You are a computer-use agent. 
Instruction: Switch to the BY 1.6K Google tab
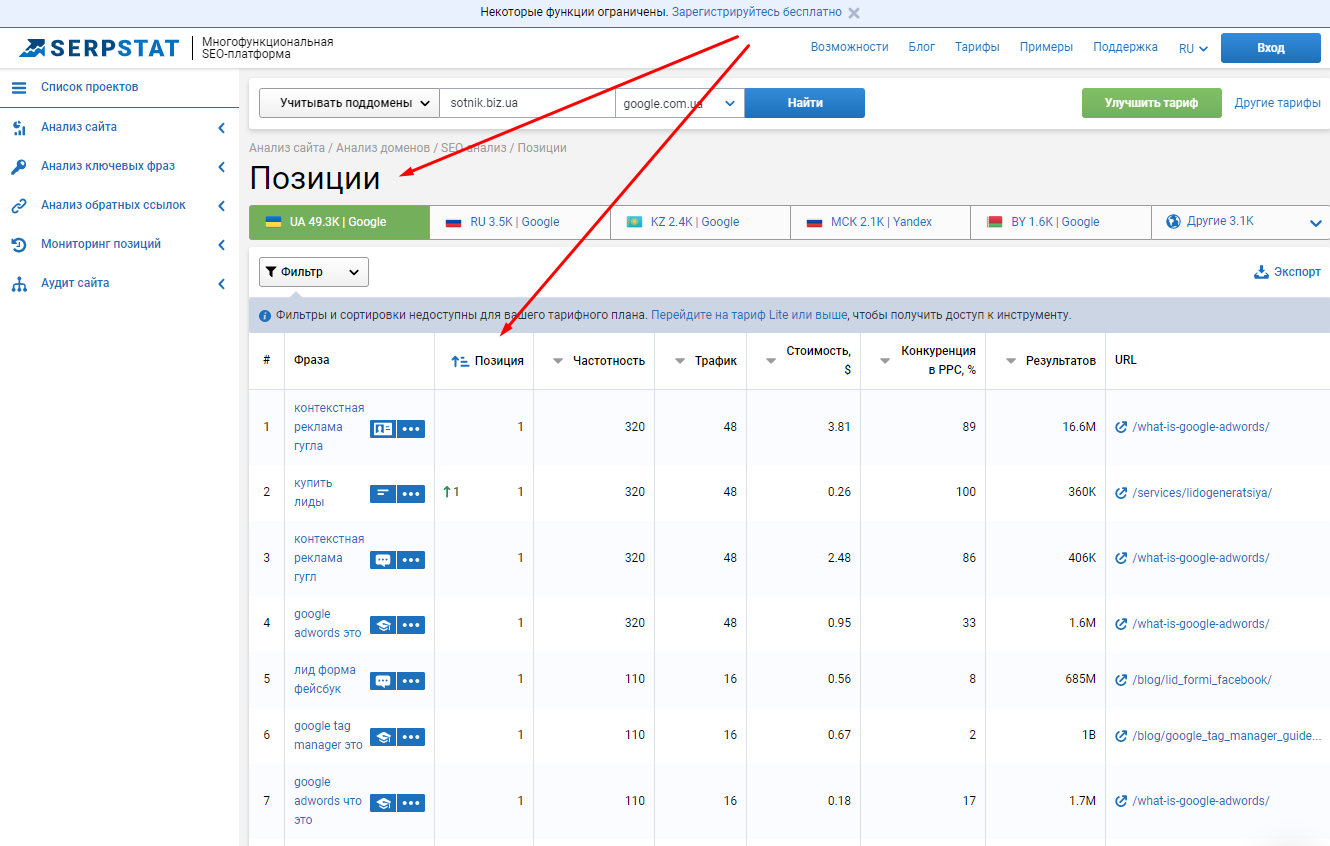1060,222
